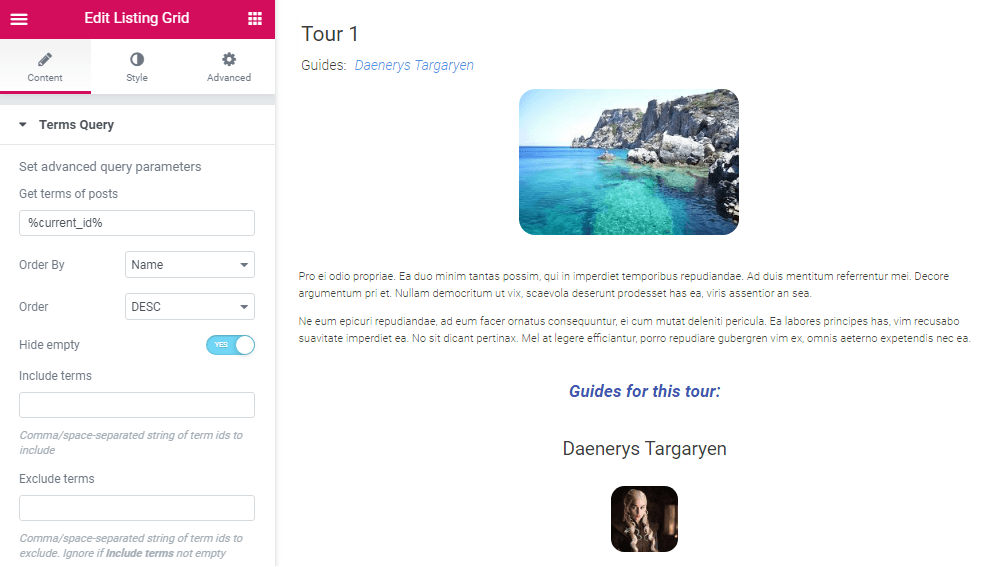The height and width of the screenshot is (567, 1001).
Task: Click the Exclude terms input field
Action: point(137,508)
